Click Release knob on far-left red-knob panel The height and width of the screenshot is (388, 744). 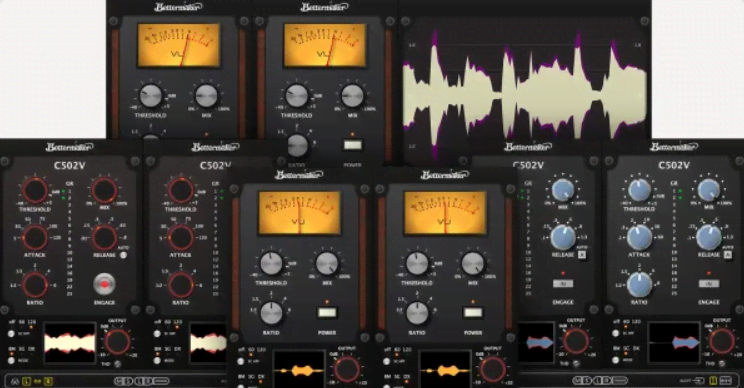104,237
